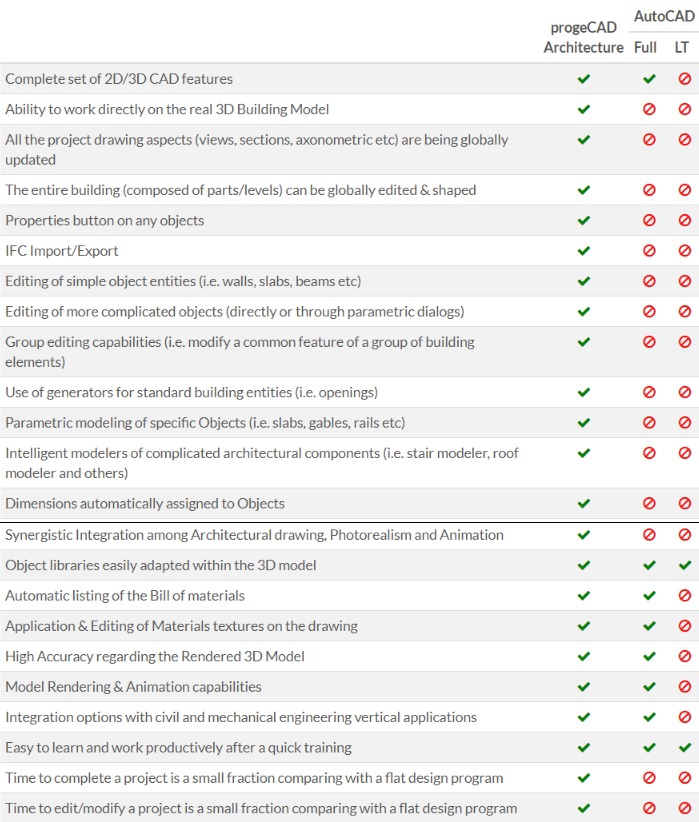
Task: Click the AutoCAD Full green check for Bill of materials
Action: 649,596
